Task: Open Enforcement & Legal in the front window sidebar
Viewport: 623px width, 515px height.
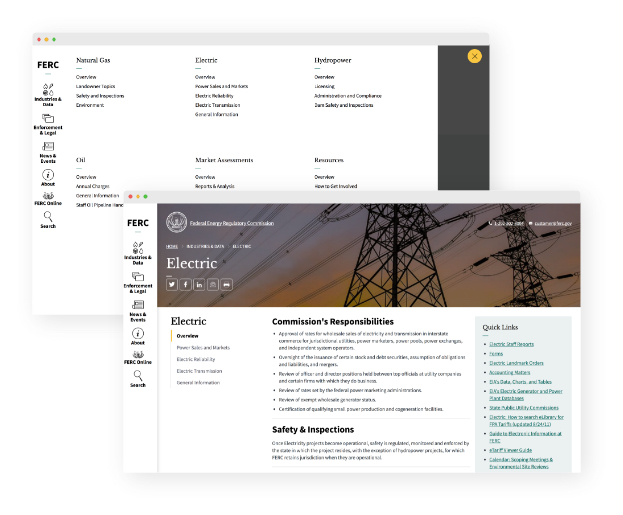Action: [x=138, y=283]
